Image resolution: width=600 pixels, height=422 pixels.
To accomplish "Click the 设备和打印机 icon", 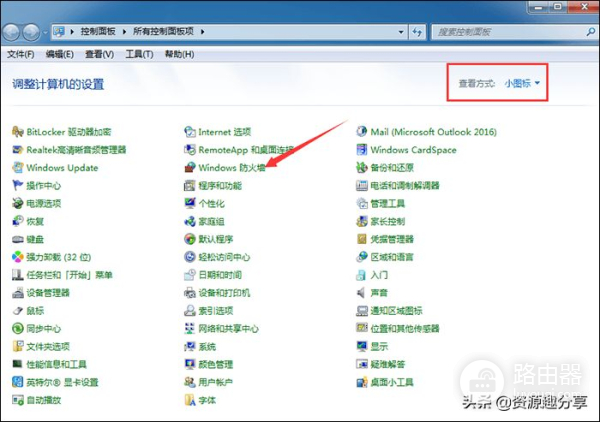I will [190, 293].
